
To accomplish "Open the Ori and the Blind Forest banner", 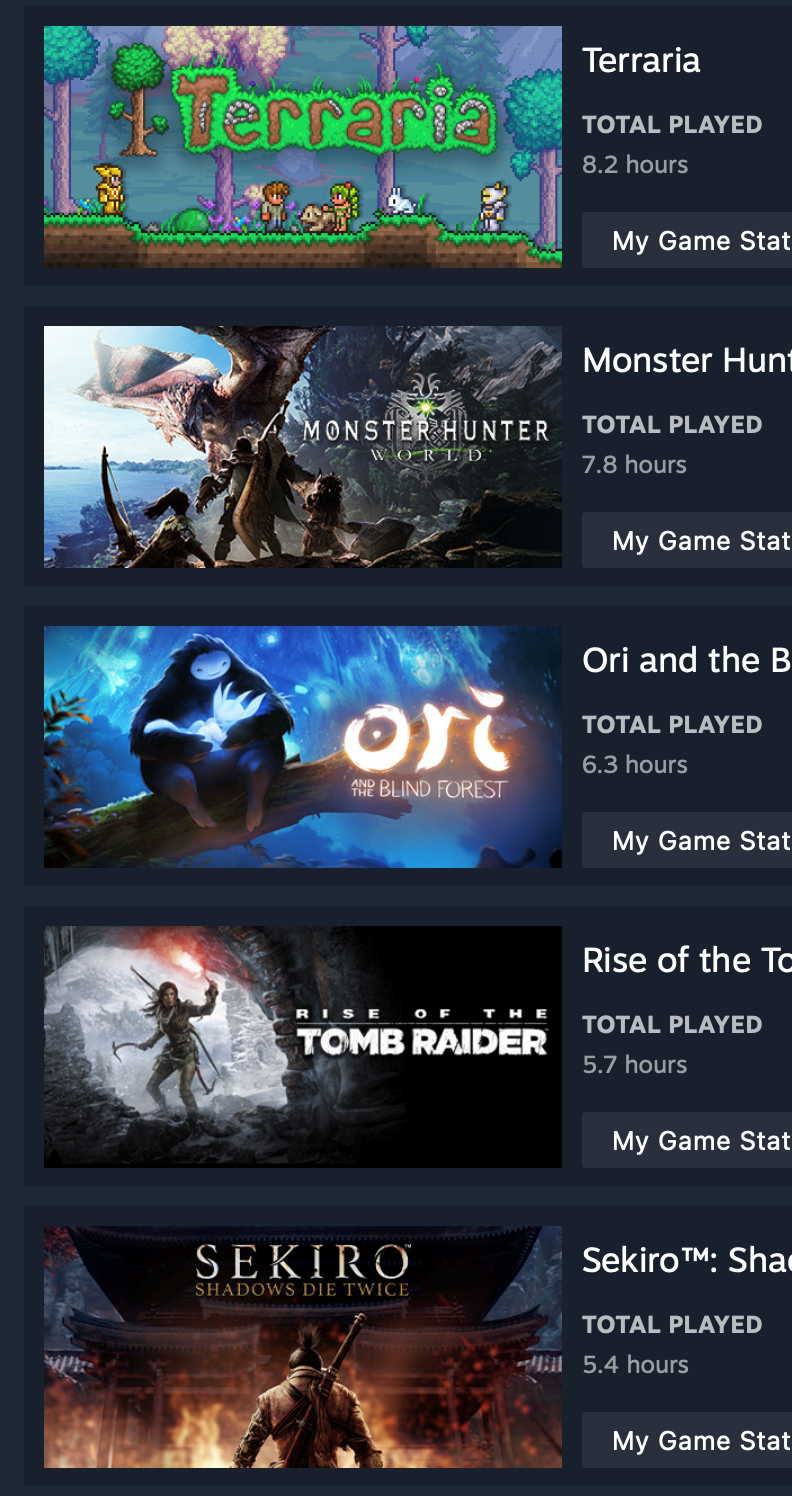I will click(303, 747).
